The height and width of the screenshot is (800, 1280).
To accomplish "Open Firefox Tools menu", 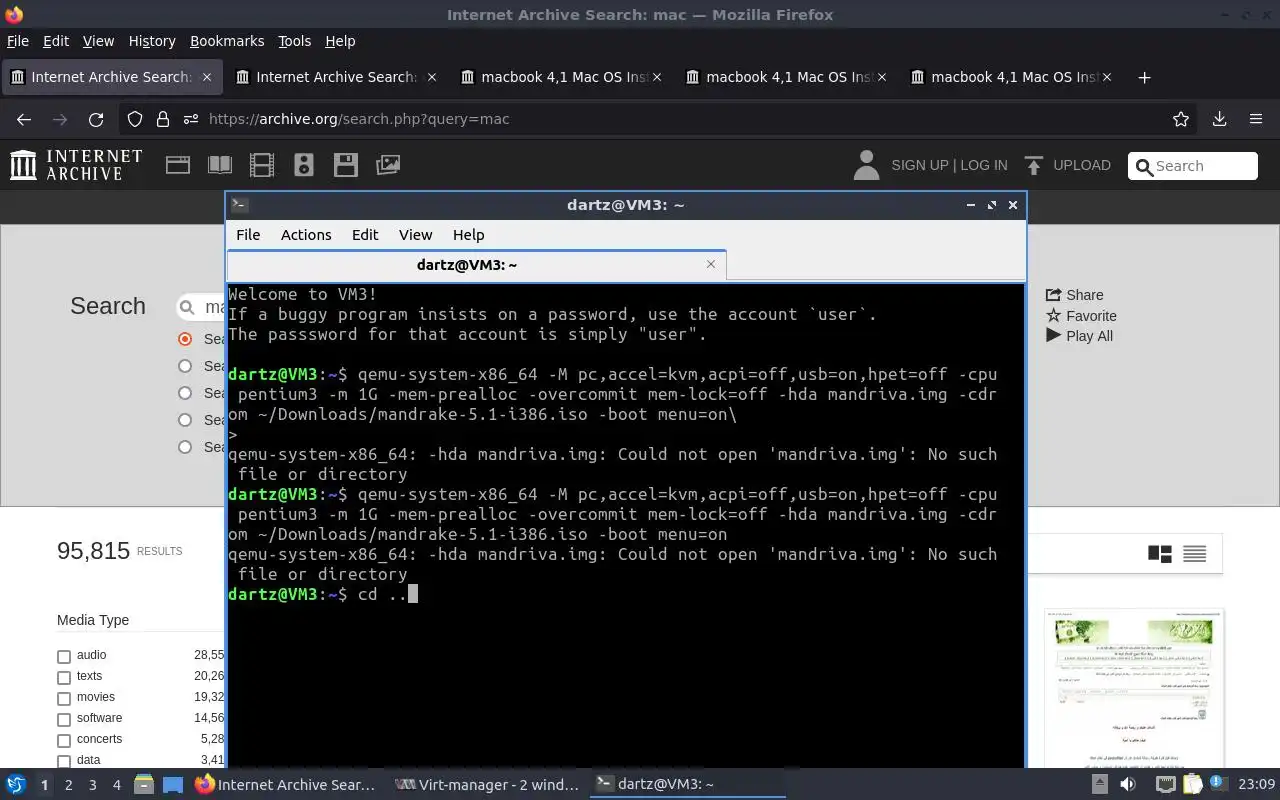I will [x=294, y=41].
